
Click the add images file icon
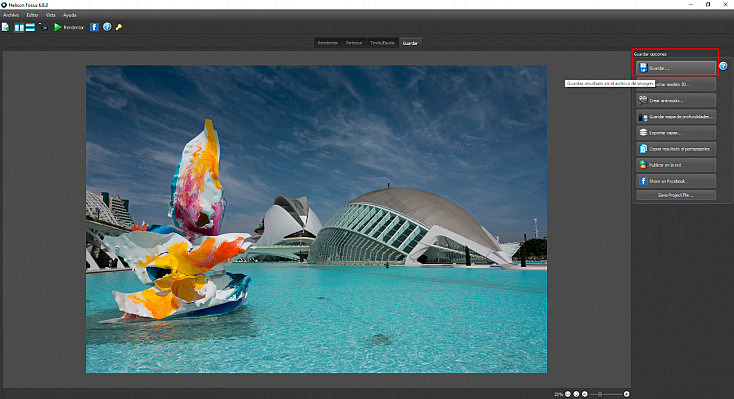point(6,27)
